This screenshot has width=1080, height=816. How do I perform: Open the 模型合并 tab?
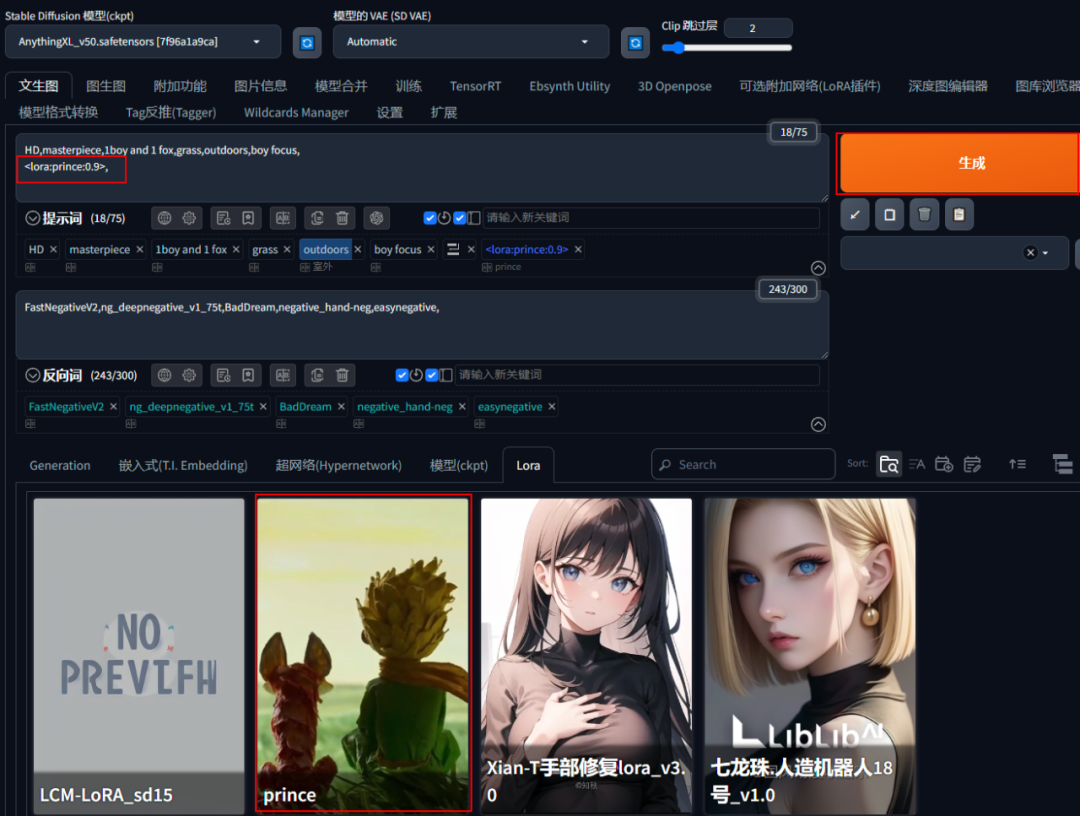(x=341, y=86)
